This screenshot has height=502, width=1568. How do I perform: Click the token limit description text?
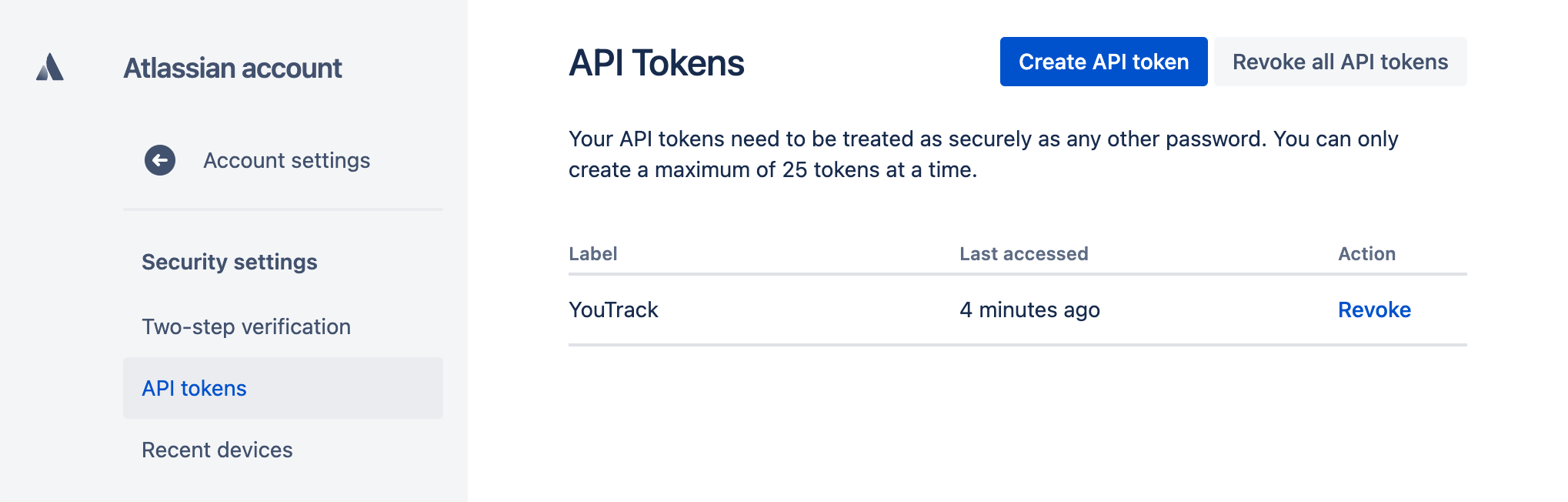pos(983,154)
